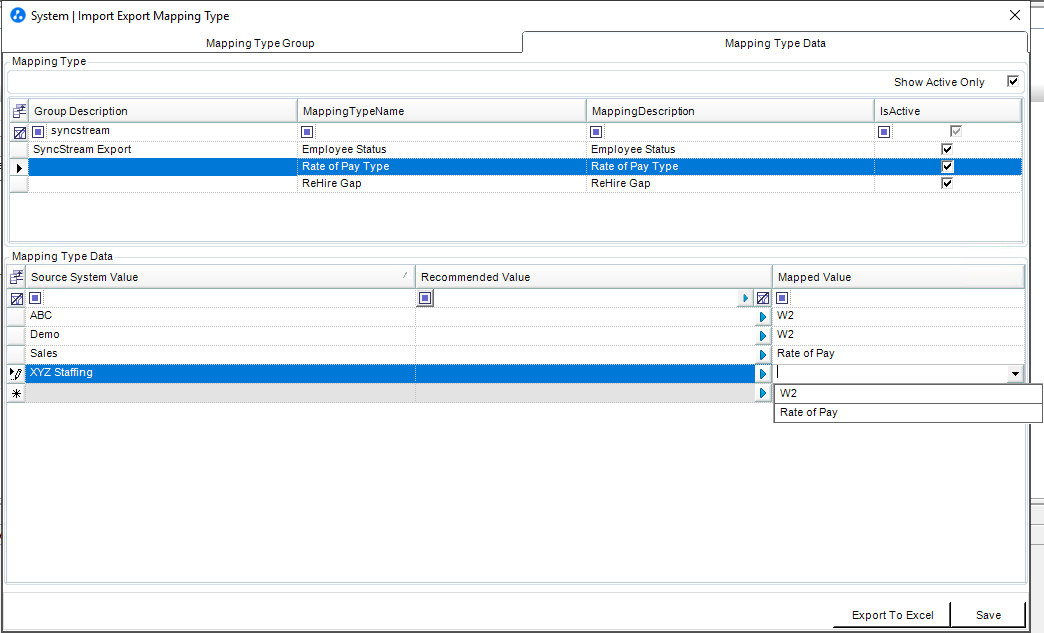Image resolution: width=1044 pixels, height=633 pixels.
Task: Sort by Recommended Value column header
Action: [594, 277]
